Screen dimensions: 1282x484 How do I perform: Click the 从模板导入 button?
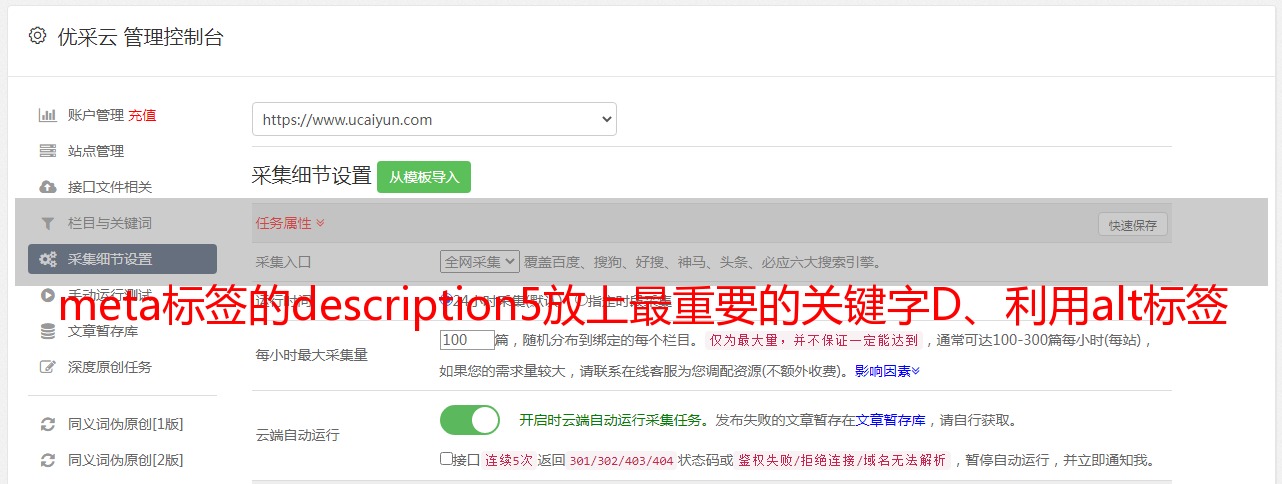coord(424,177)
